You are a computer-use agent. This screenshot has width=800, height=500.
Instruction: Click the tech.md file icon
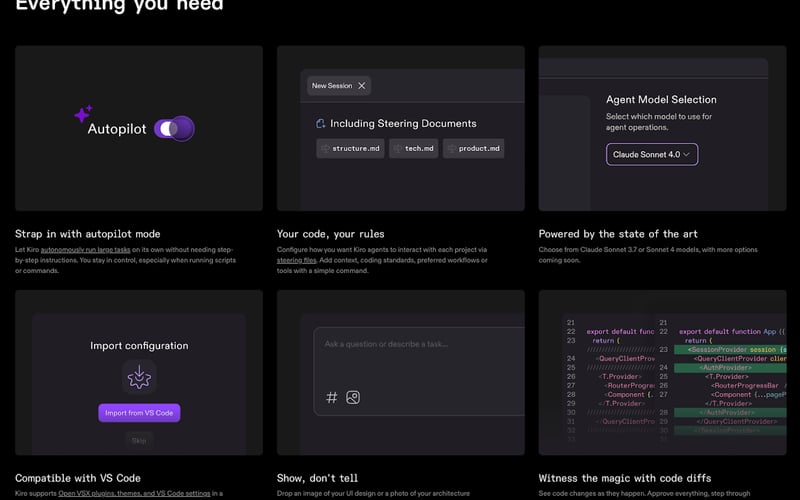[398, 148]
